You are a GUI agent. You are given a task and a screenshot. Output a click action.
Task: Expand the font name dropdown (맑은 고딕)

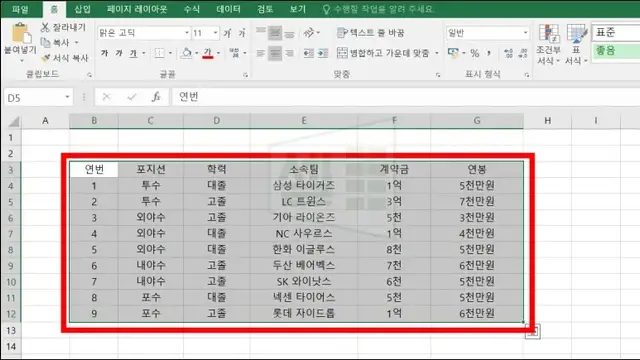187,33
